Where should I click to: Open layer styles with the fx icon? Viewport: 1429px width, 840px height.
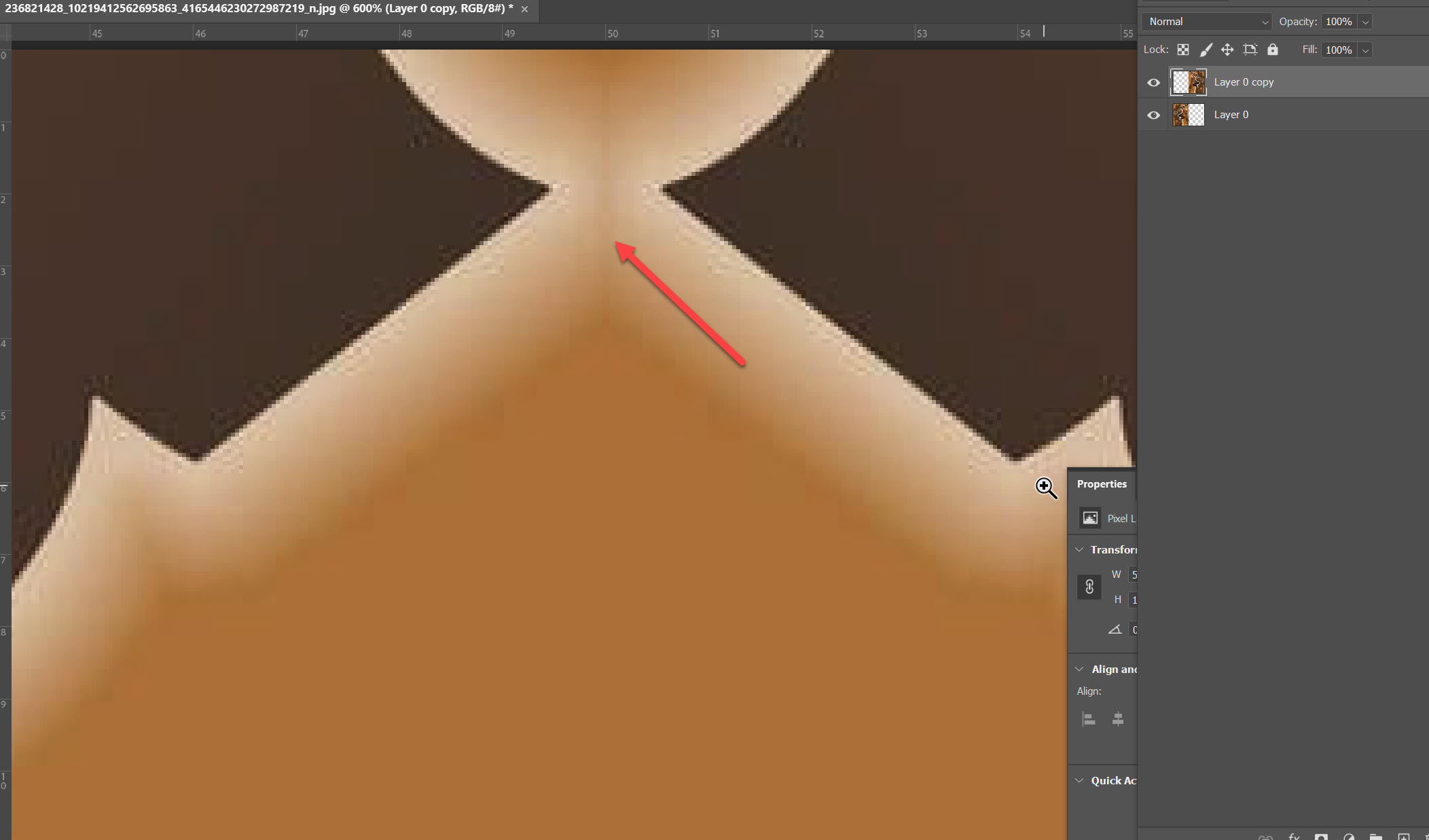coord(1294,837)
